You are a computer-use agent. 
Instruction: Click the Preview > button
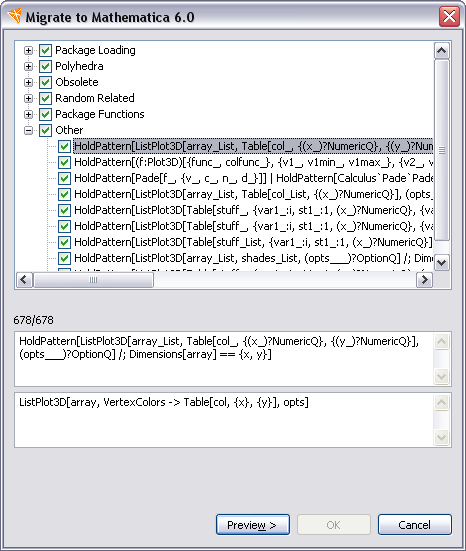coord(253,525)
